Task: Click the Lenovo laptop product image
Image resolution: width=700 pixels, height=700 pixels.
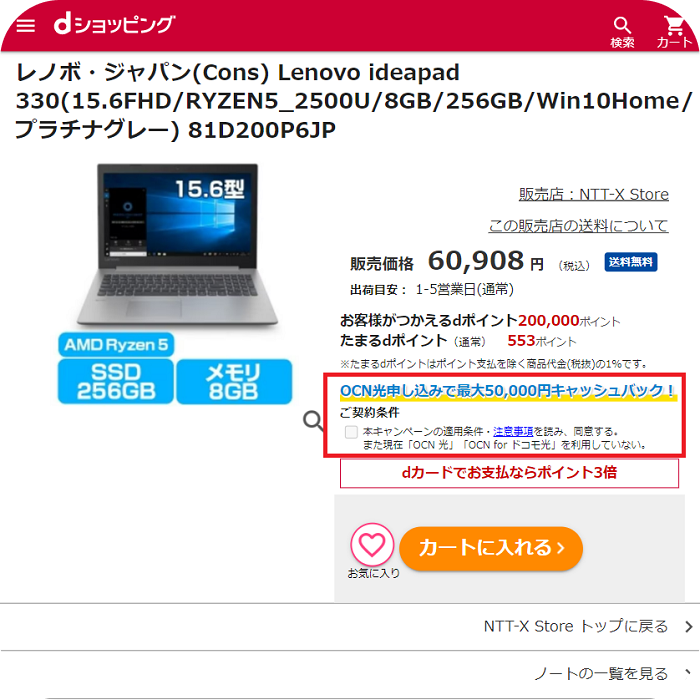Action: coord(177,244)
